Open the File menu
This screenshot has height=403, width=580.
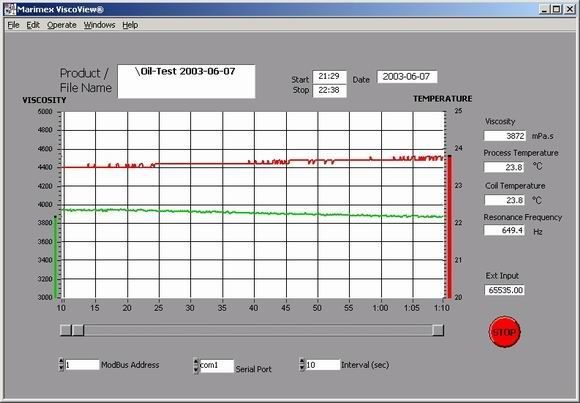click(x=13, y=25)
